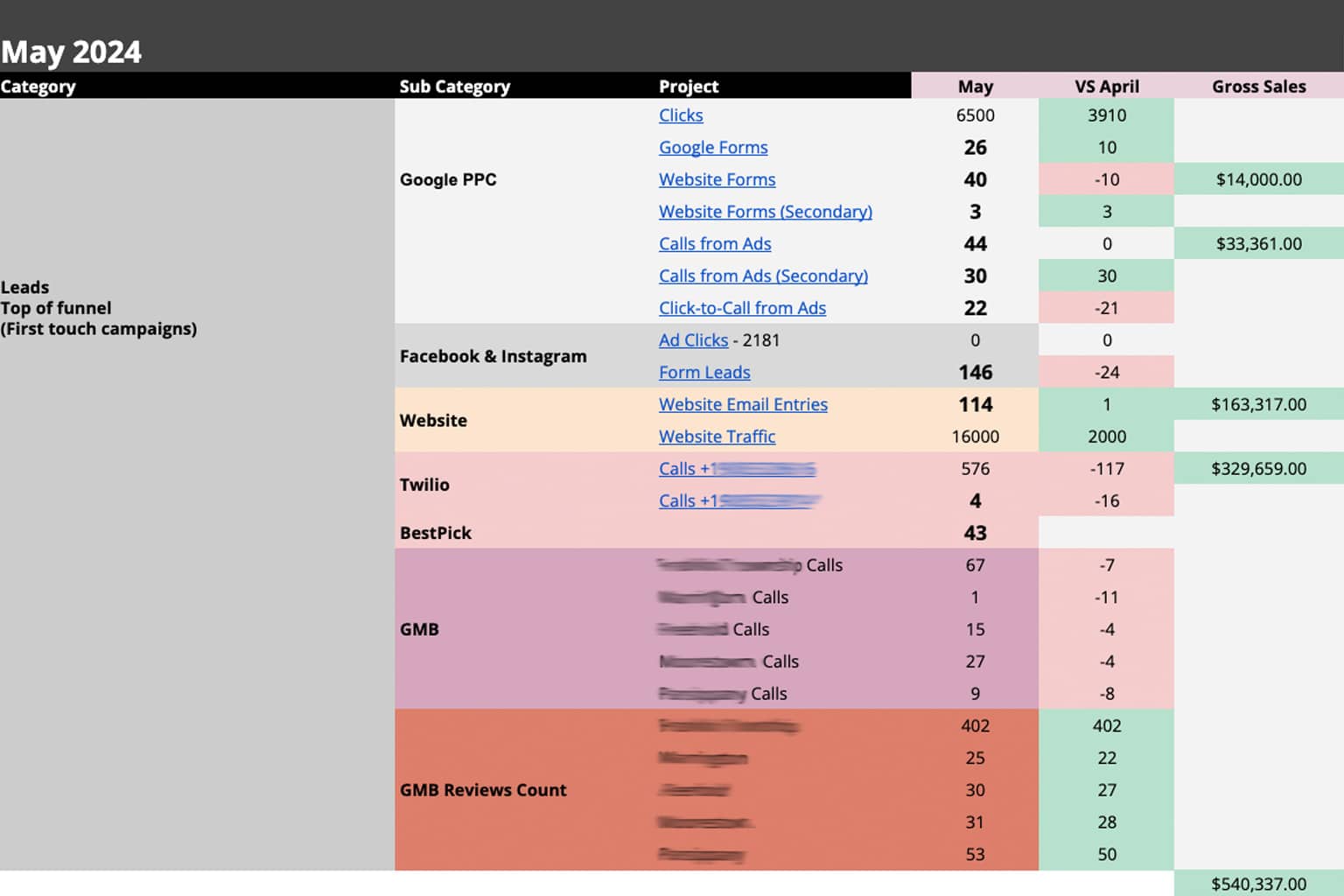Click the BestPick value 43 cell
Image resolution: width=1344 pixels, height=896 pixels.
[975, 533]
